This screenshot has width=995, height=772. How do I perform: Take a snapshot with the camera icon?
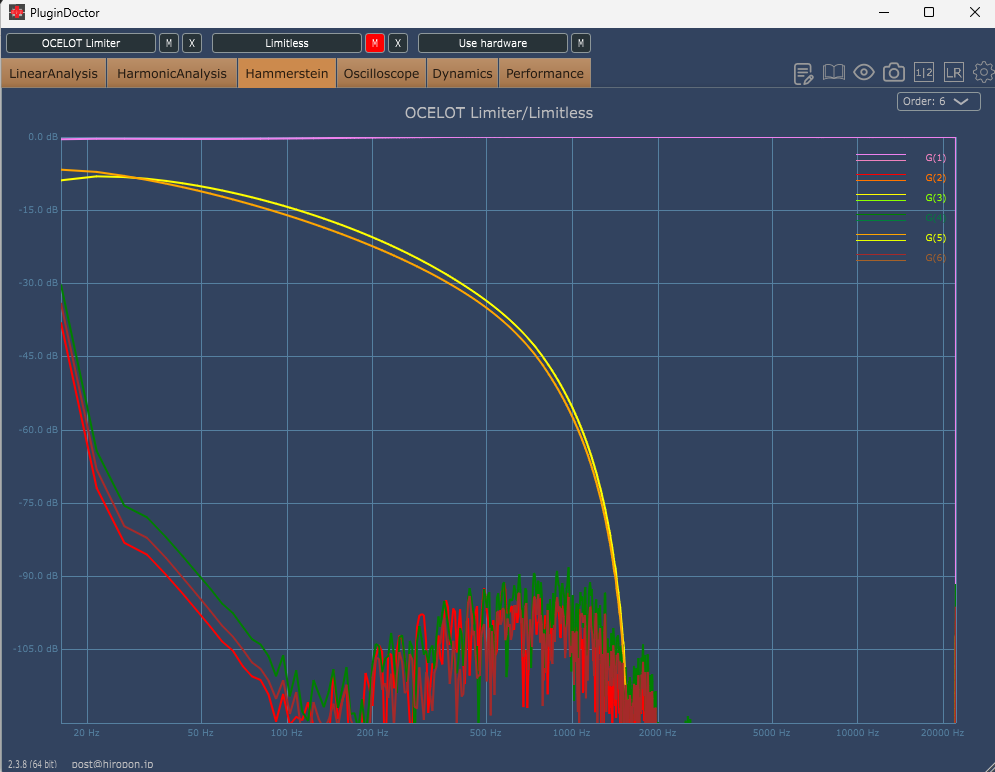point(894,72)
